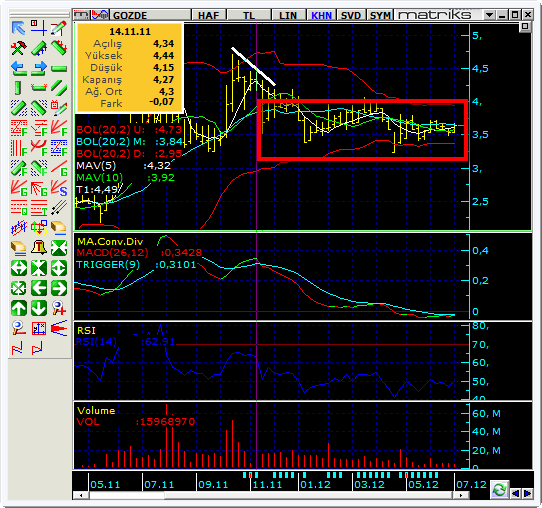
Task: Click the SYM button in header
Action: tap(380, 15)
